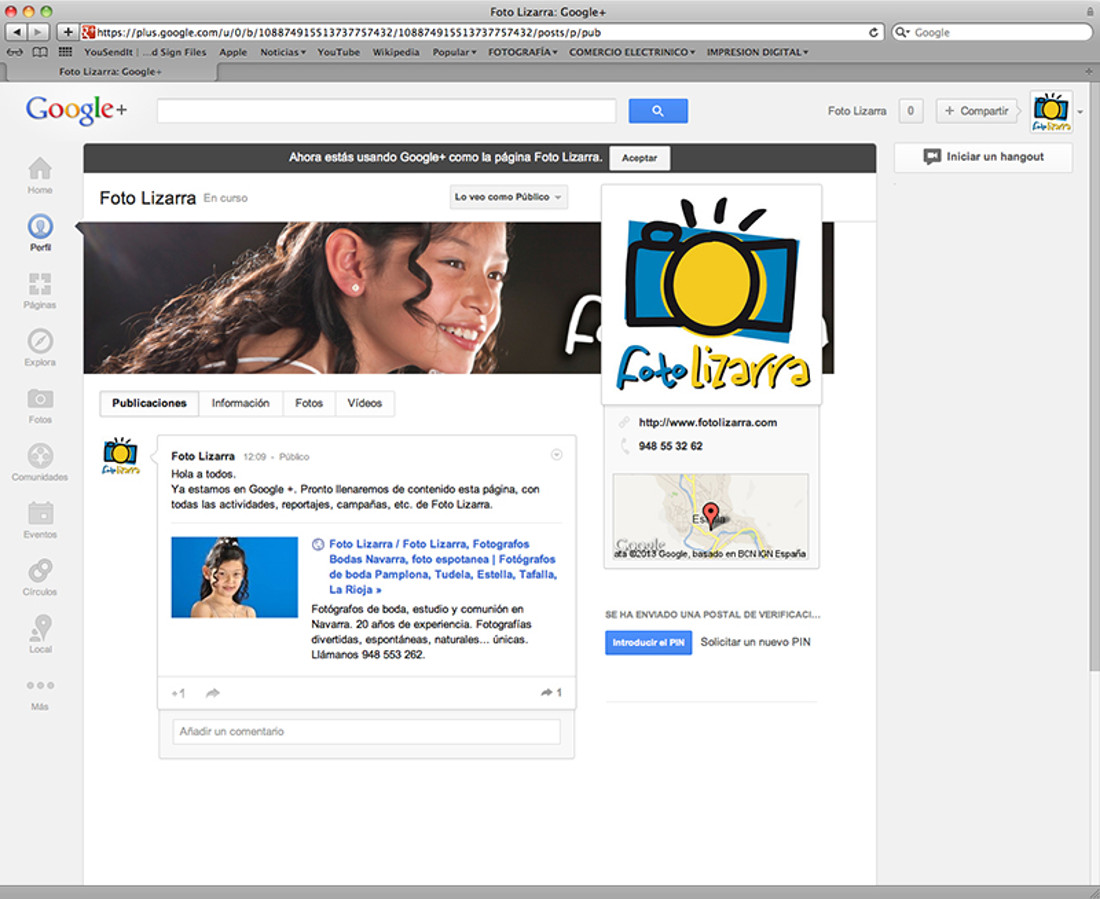Show more options with Más dots

40,685
